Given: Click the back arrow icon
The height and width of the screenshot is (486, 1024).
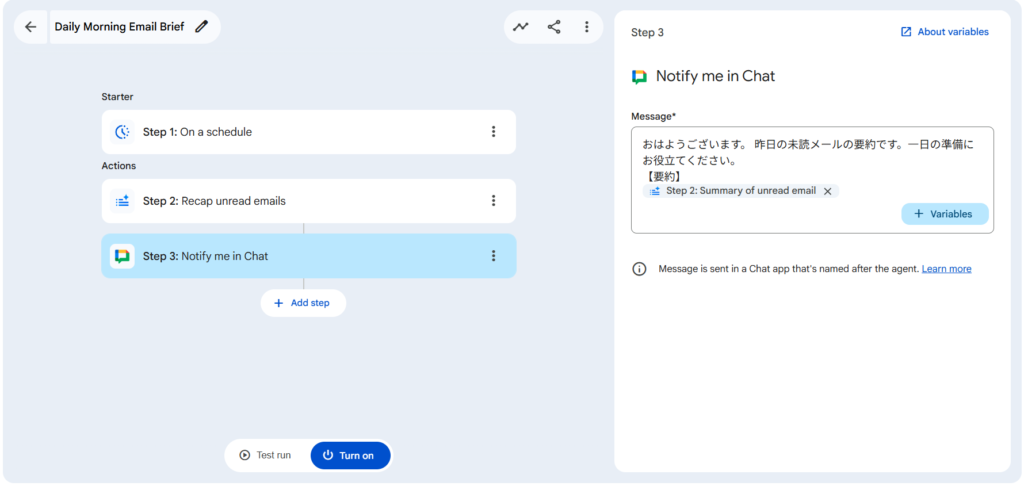Looking at the screenshot, I should click(x=30, y=27).
